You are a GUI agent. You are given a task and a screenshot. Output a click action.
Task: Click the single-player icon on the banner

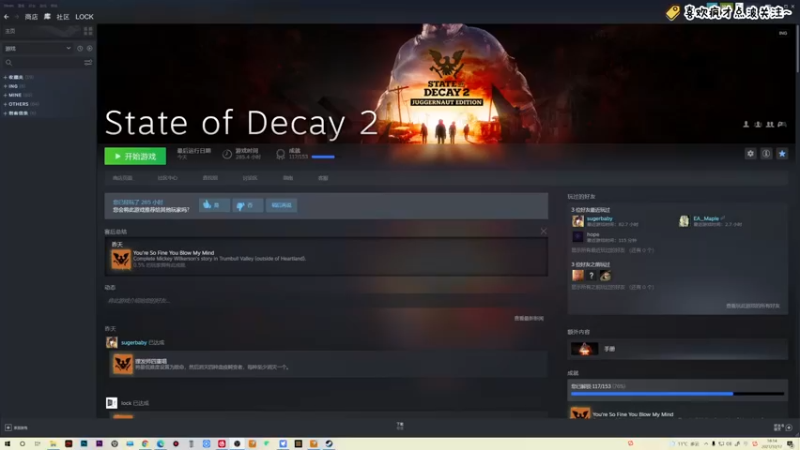pyautogui.click(x=746, y=124)
